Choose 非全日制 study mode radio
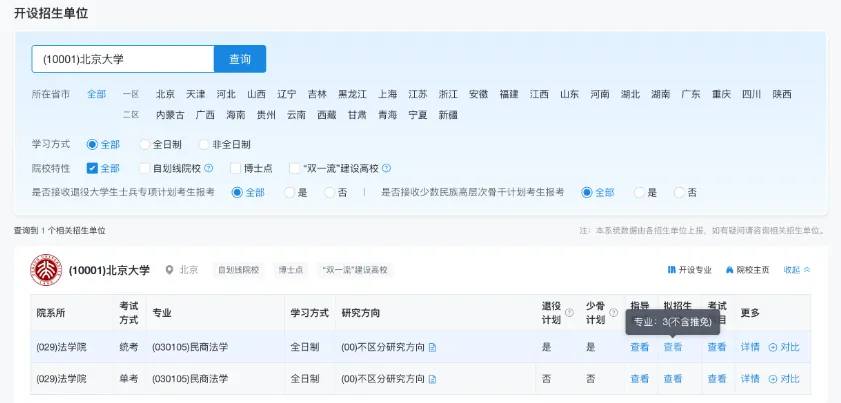This screenshot has height=403, width=841. (204, 144)
